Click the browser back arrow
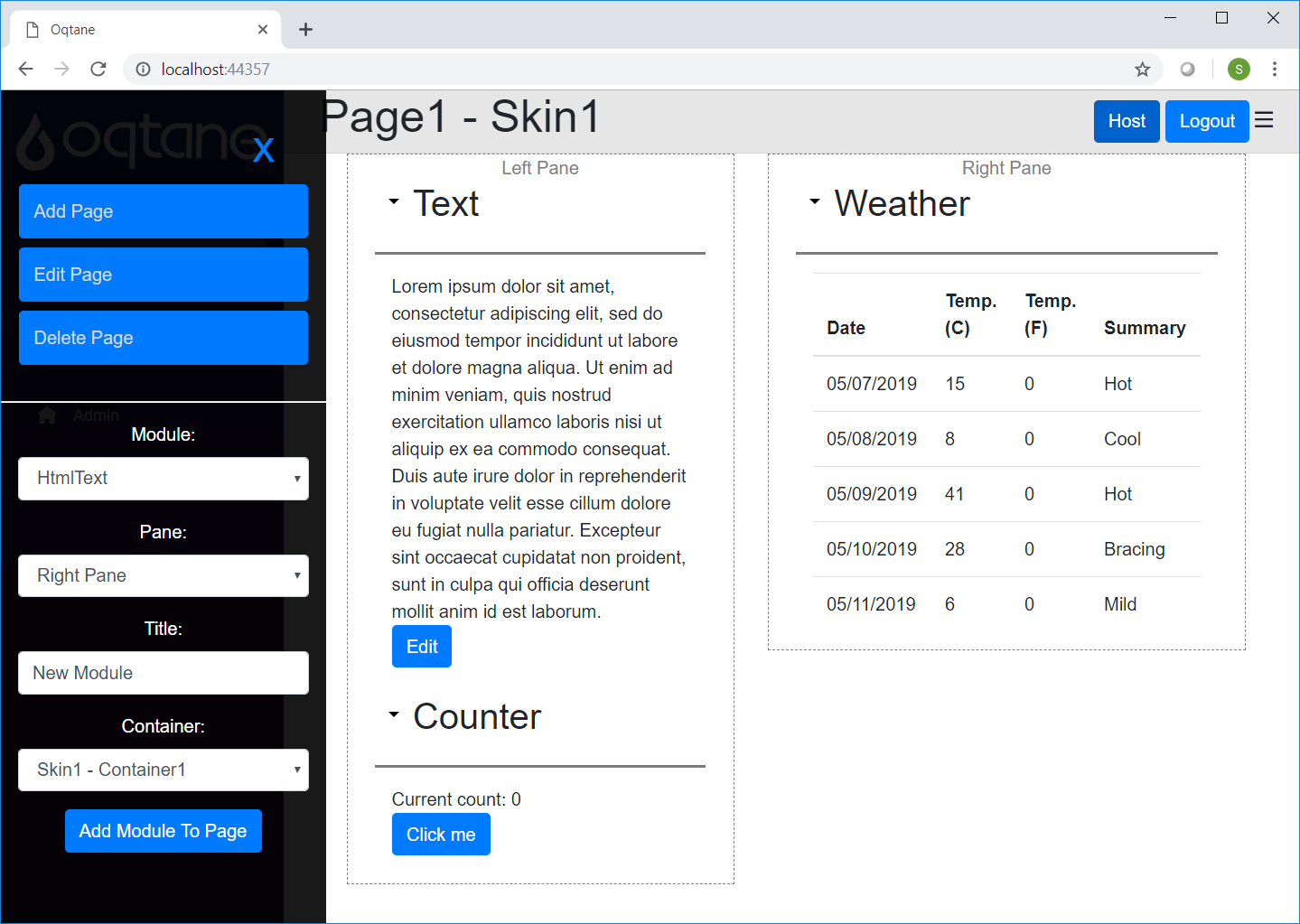The height and width of the screenshot is (924, 1300). click(x=25, y=70)
